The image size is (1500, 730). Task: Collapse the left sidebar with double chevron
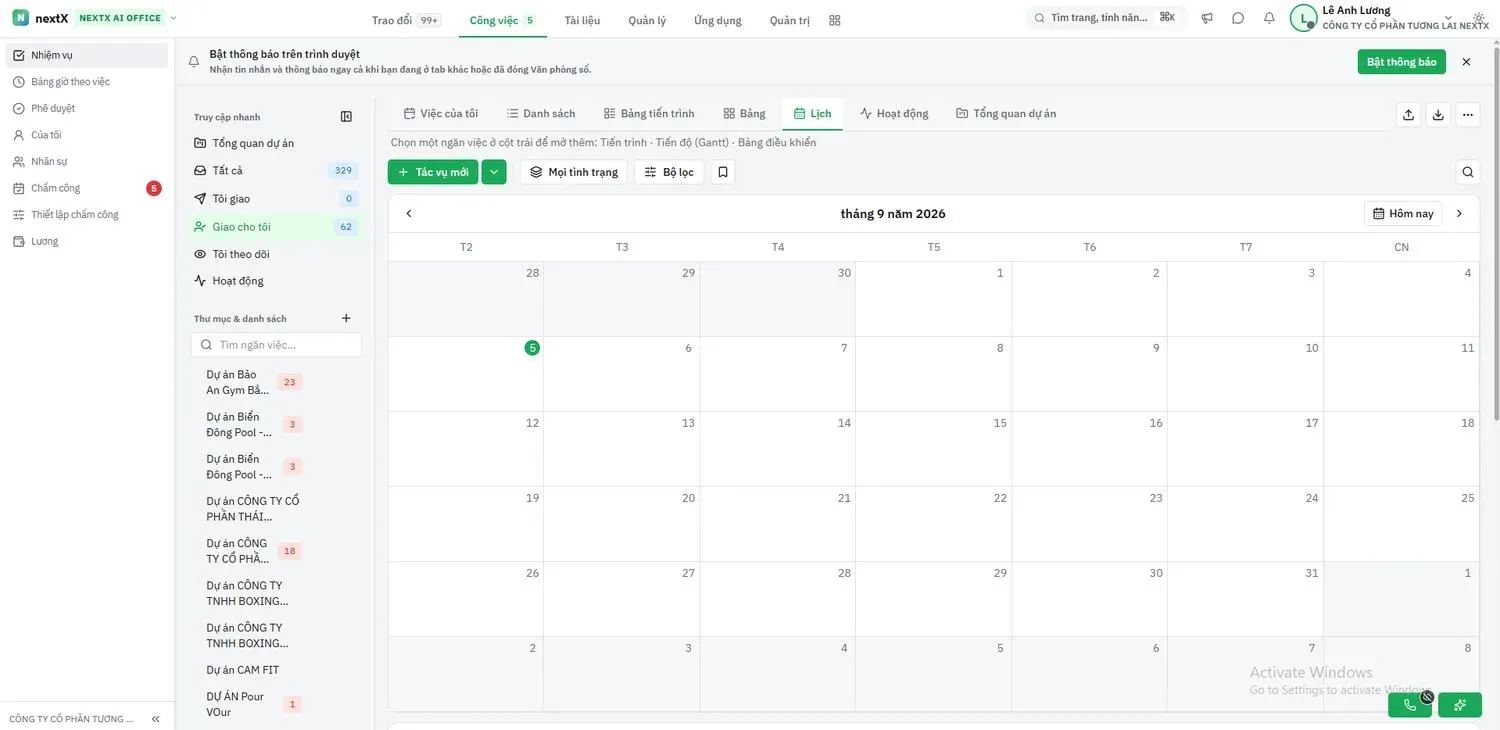(x=156, y=719)
